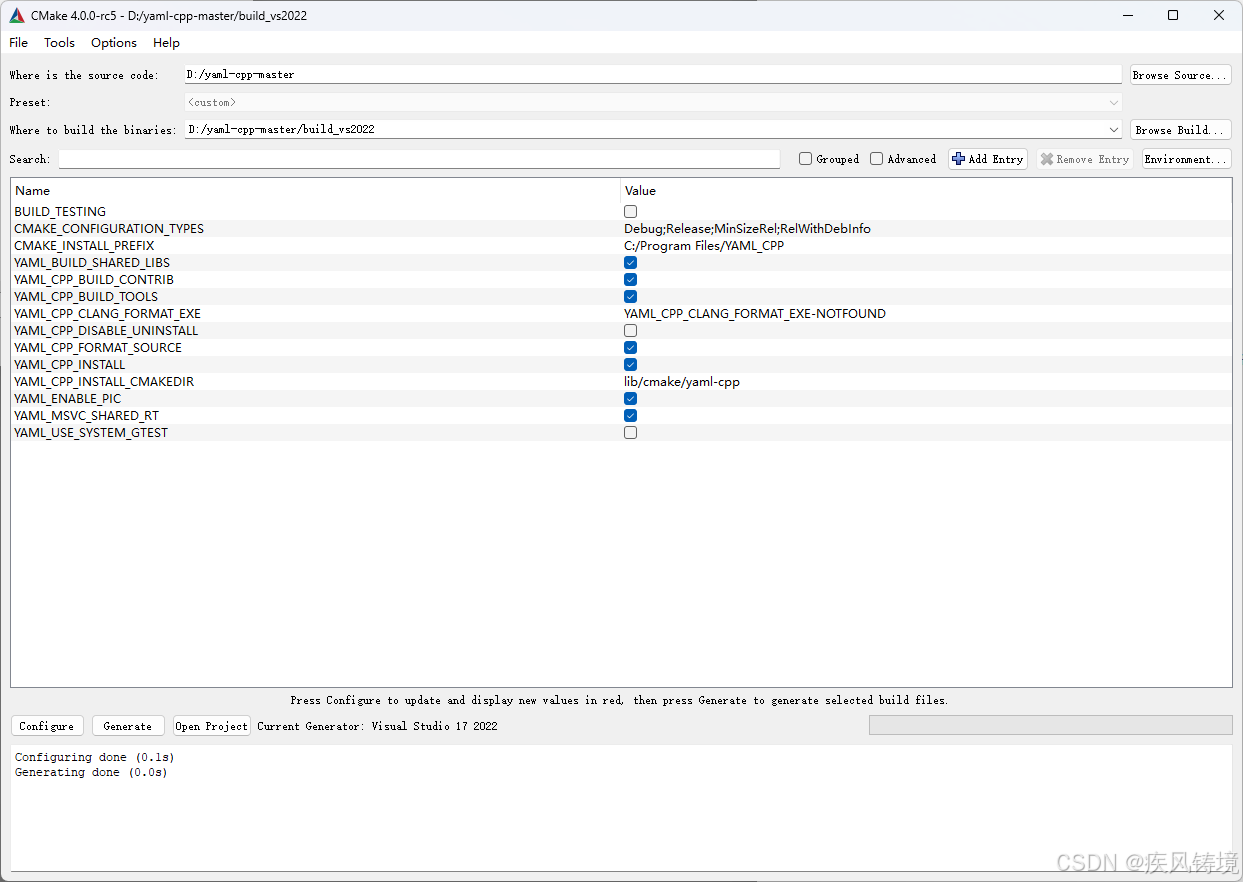
Task: Open the Preset dropdown
Action: coord(653,102)
